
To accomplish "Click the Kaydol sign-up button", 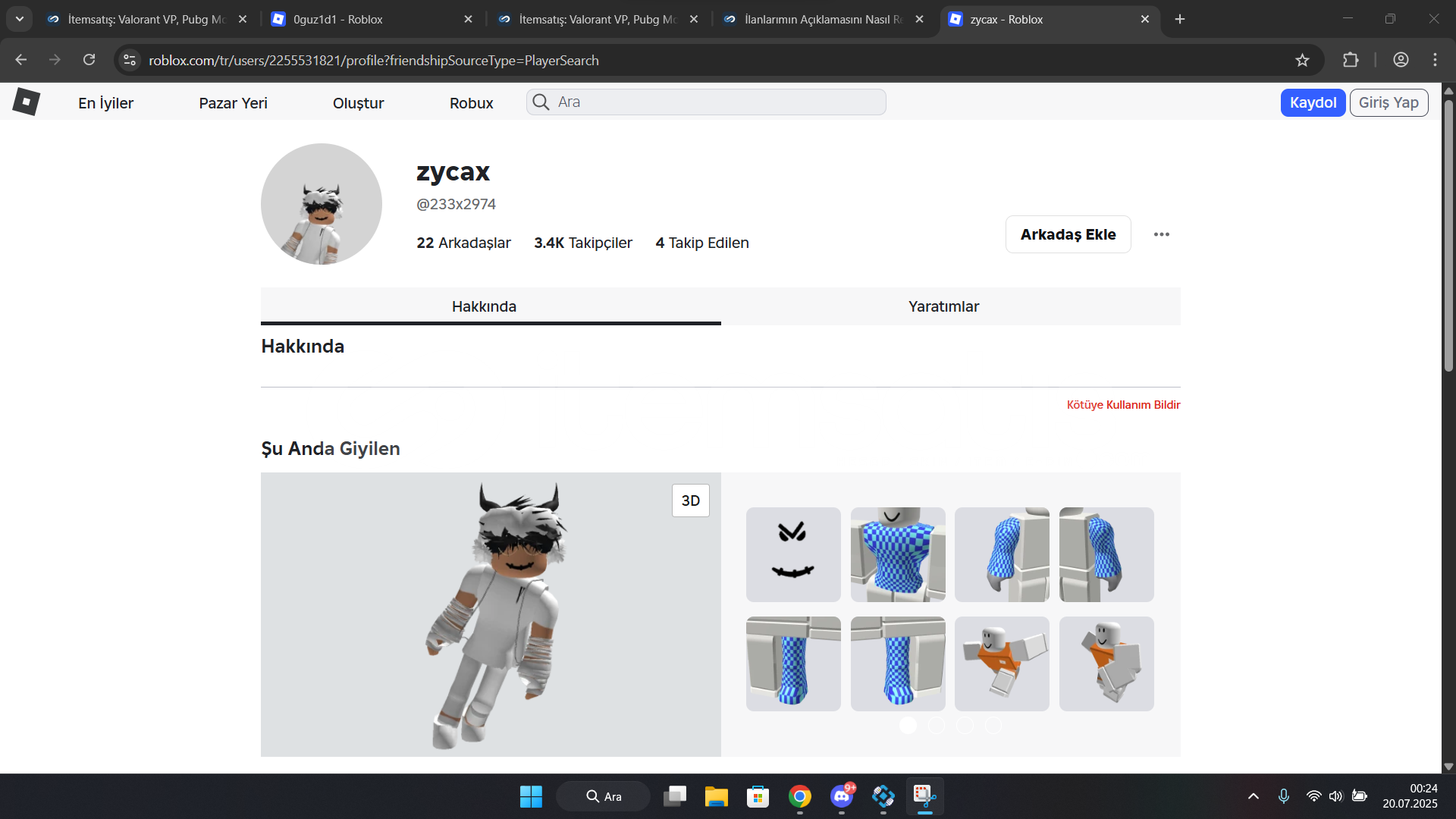I will (x=1313, y=102).
